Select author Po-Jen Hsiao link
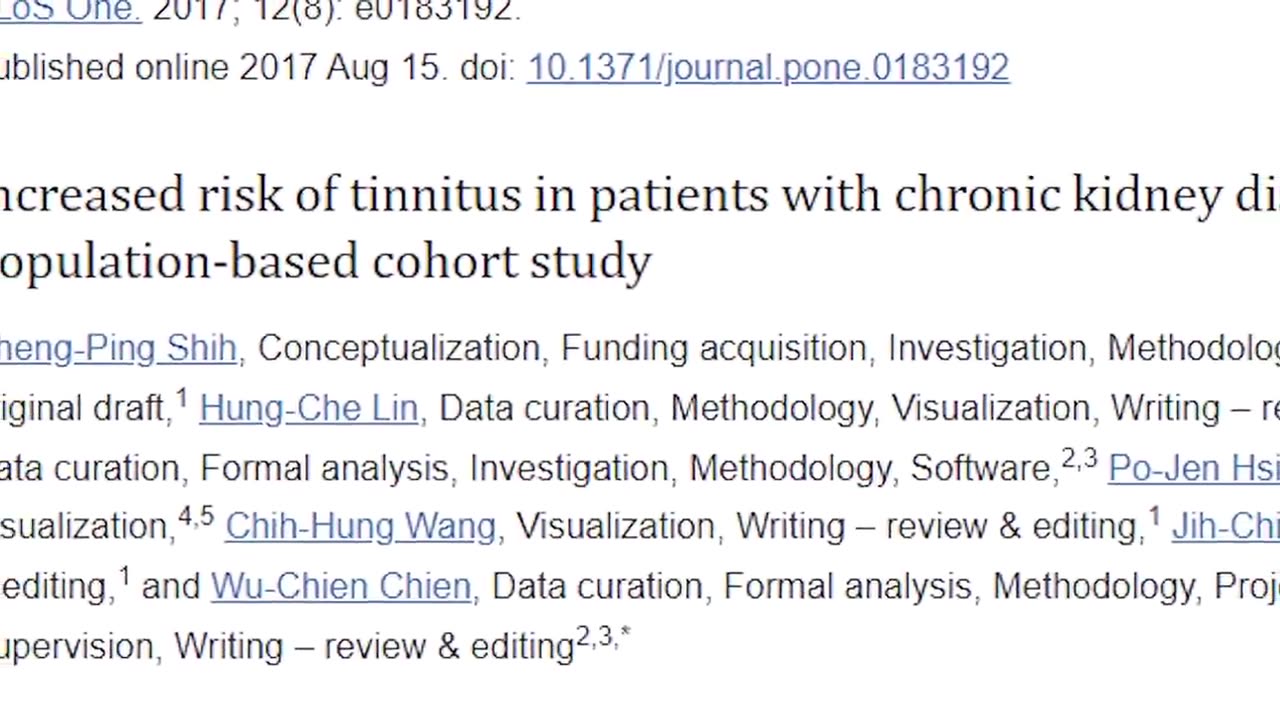Image resolution: width=1280 pixels, height=720 pixels. pyautogui.click(x=1192, y=468)
